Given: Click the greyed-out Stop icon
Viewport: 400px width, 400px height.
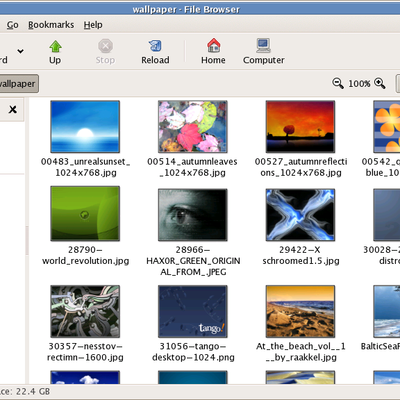Looking at the screenshot, I should point(105,46).
